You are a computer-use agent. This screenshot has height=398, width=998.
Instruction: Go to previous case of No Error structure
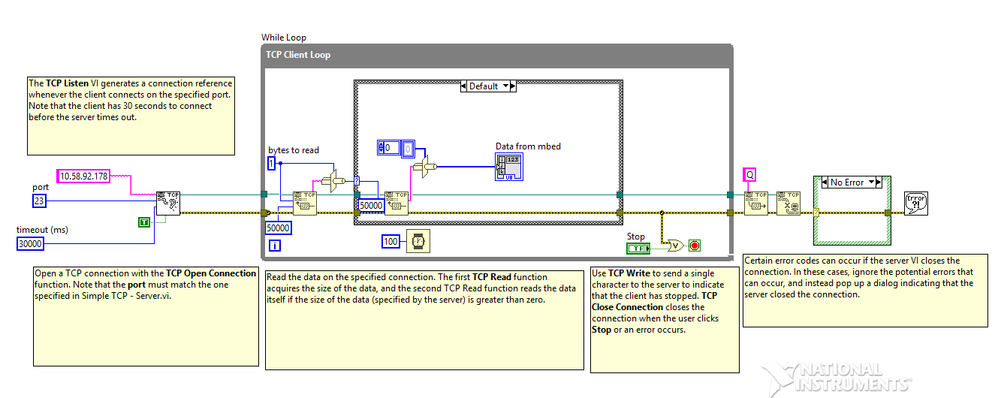(x=826, y=182)
